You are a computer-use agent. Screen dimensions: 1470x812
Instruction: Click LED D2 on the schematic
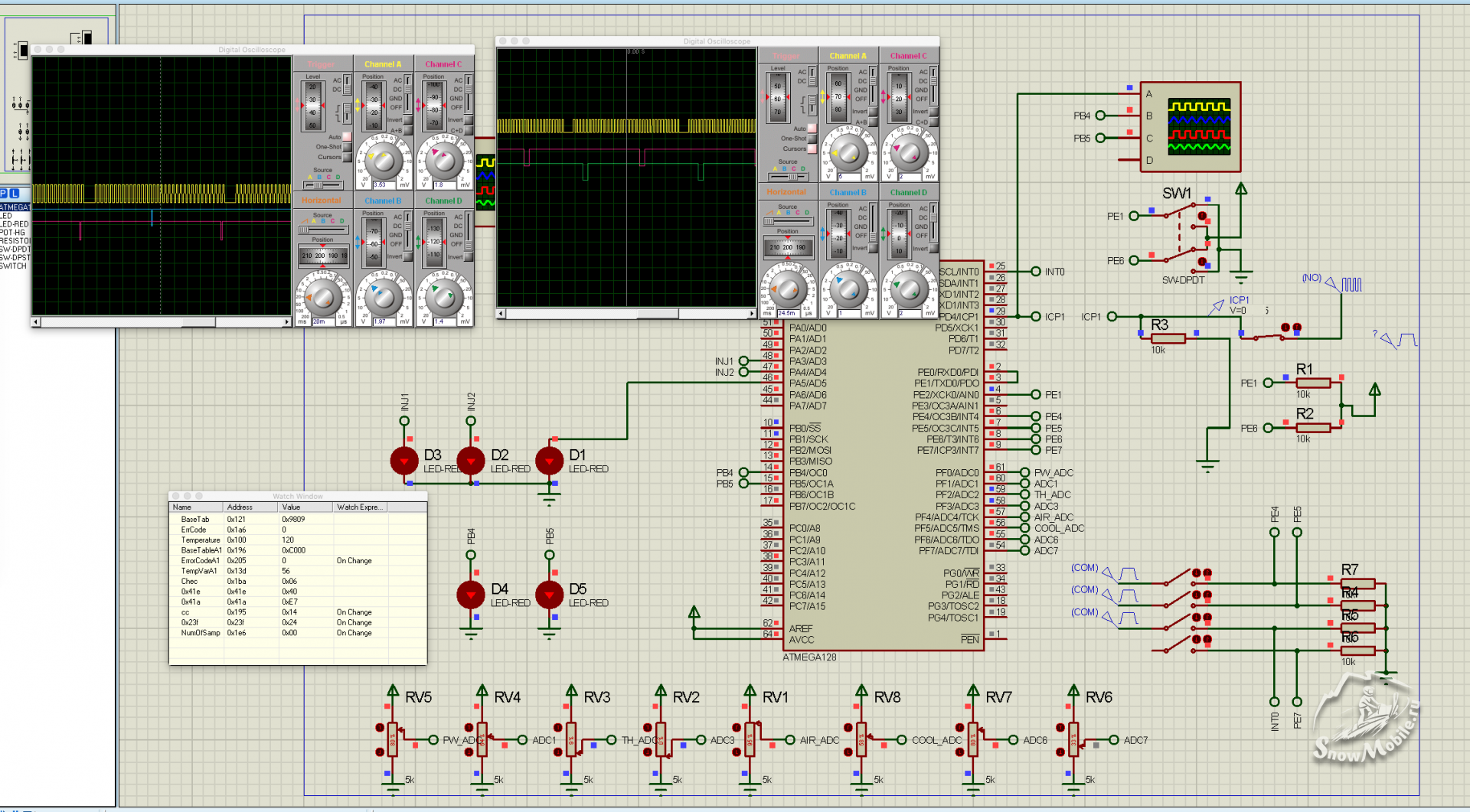click(x=471, y=461)
